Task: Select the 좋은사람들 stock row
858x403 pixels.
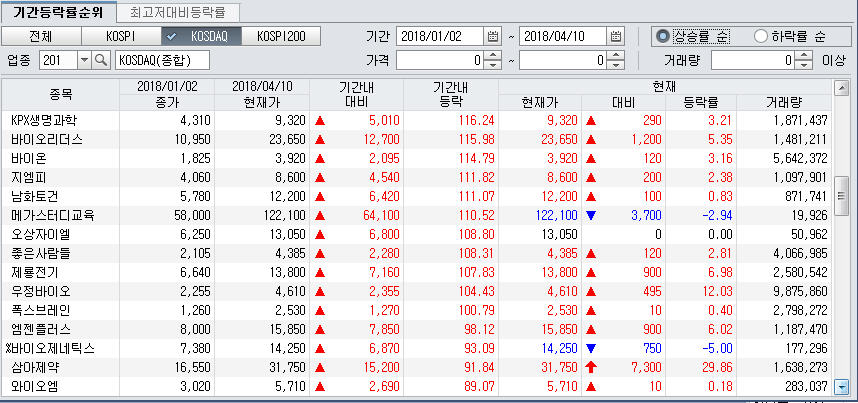Action: pos(416,254)
